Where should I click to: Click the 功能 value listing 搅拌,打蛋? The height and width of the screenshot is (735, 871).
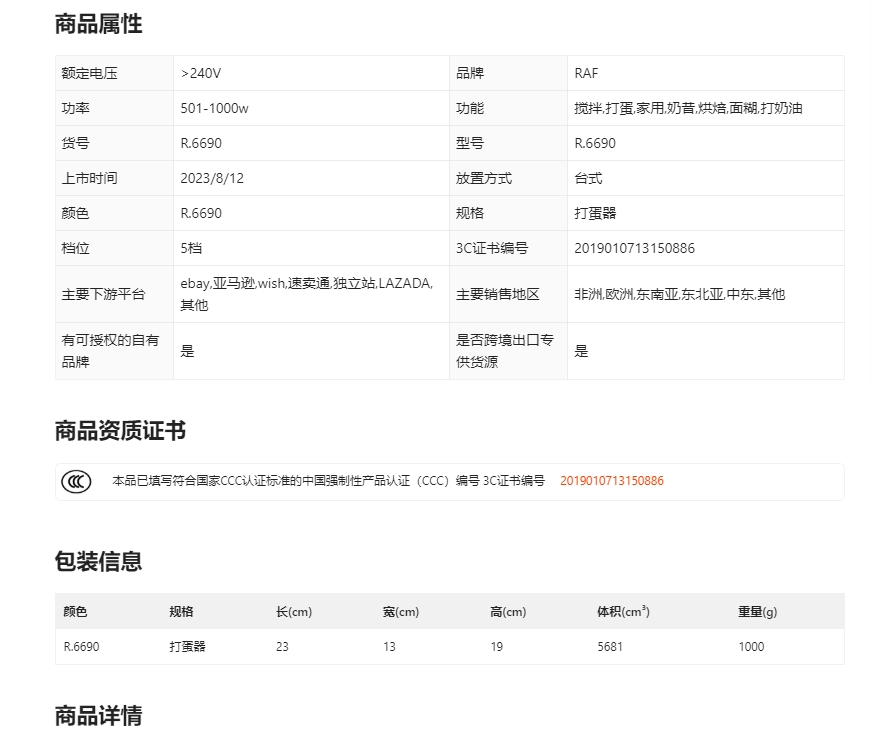coord(688,108)
